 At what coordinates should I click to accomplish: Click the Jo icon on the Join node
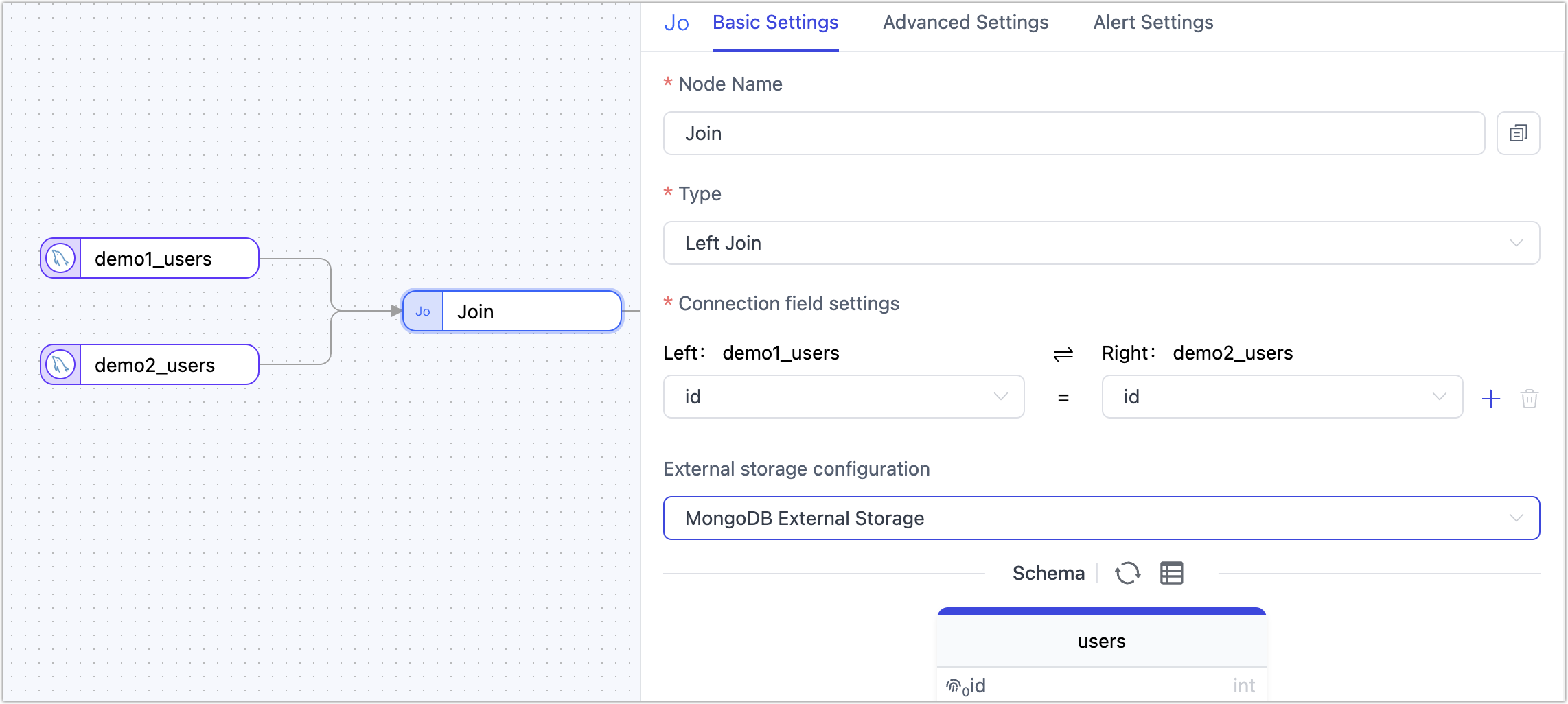pos(423,311)
